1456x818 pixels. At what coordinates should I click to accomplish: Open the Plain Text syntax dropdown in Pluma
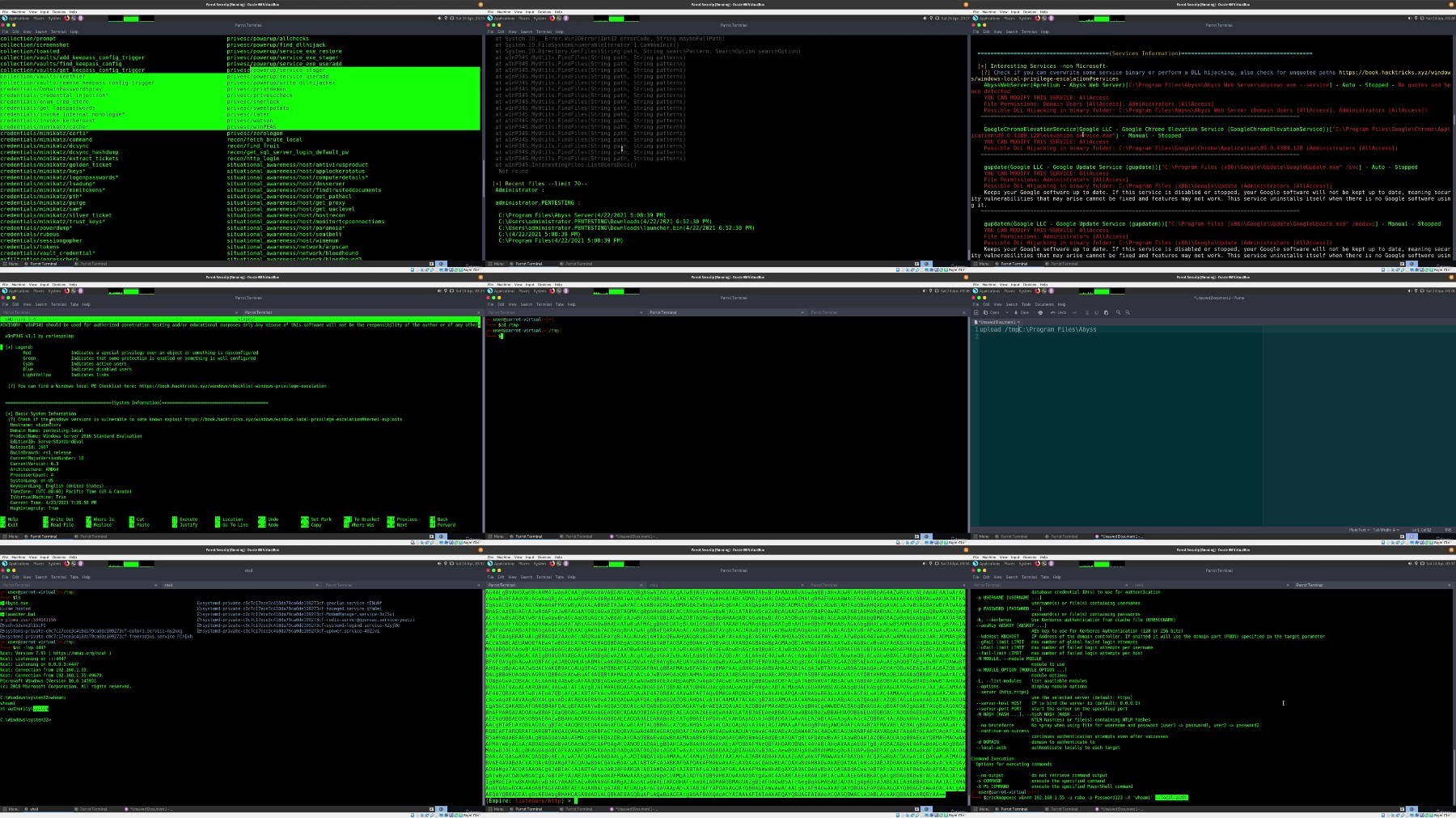click(1359, 530)
